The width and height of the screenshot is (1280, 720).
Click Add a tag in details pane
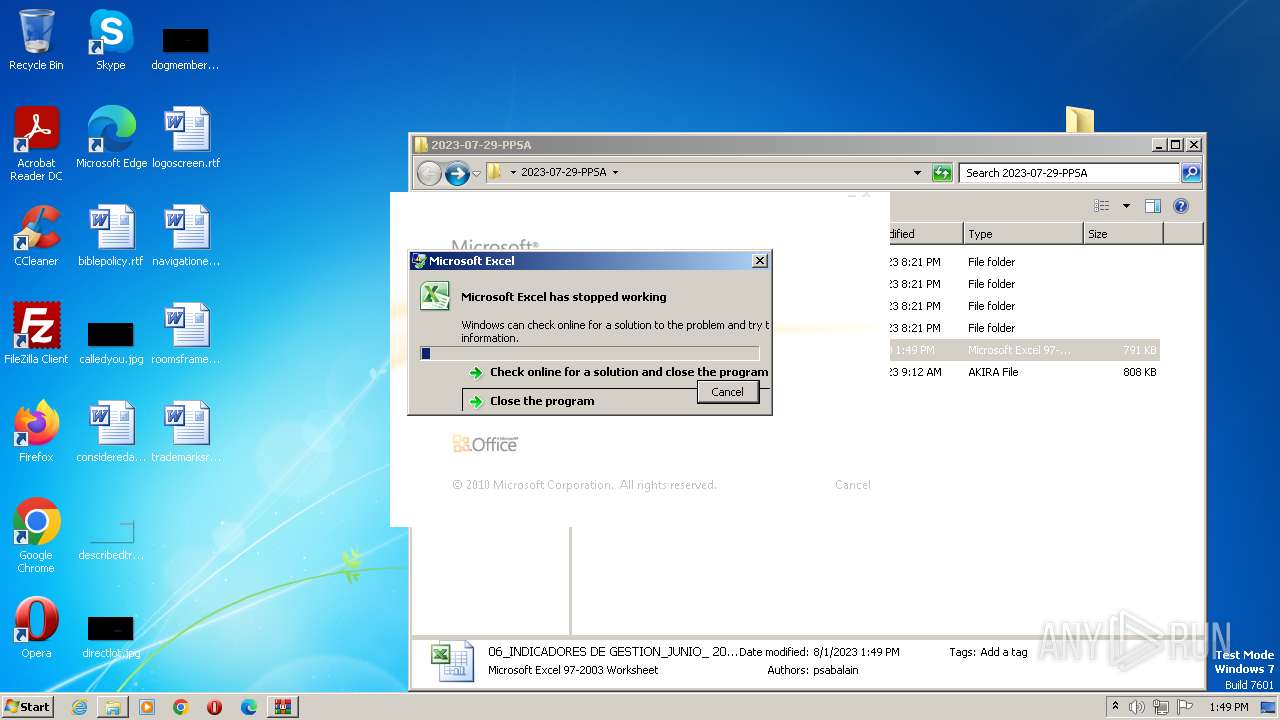tap(1004, 652)
